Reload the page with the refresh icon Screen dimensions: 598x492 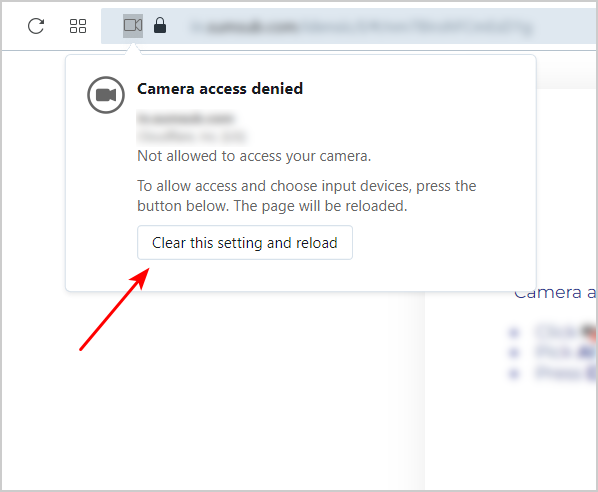pos(36,26)
